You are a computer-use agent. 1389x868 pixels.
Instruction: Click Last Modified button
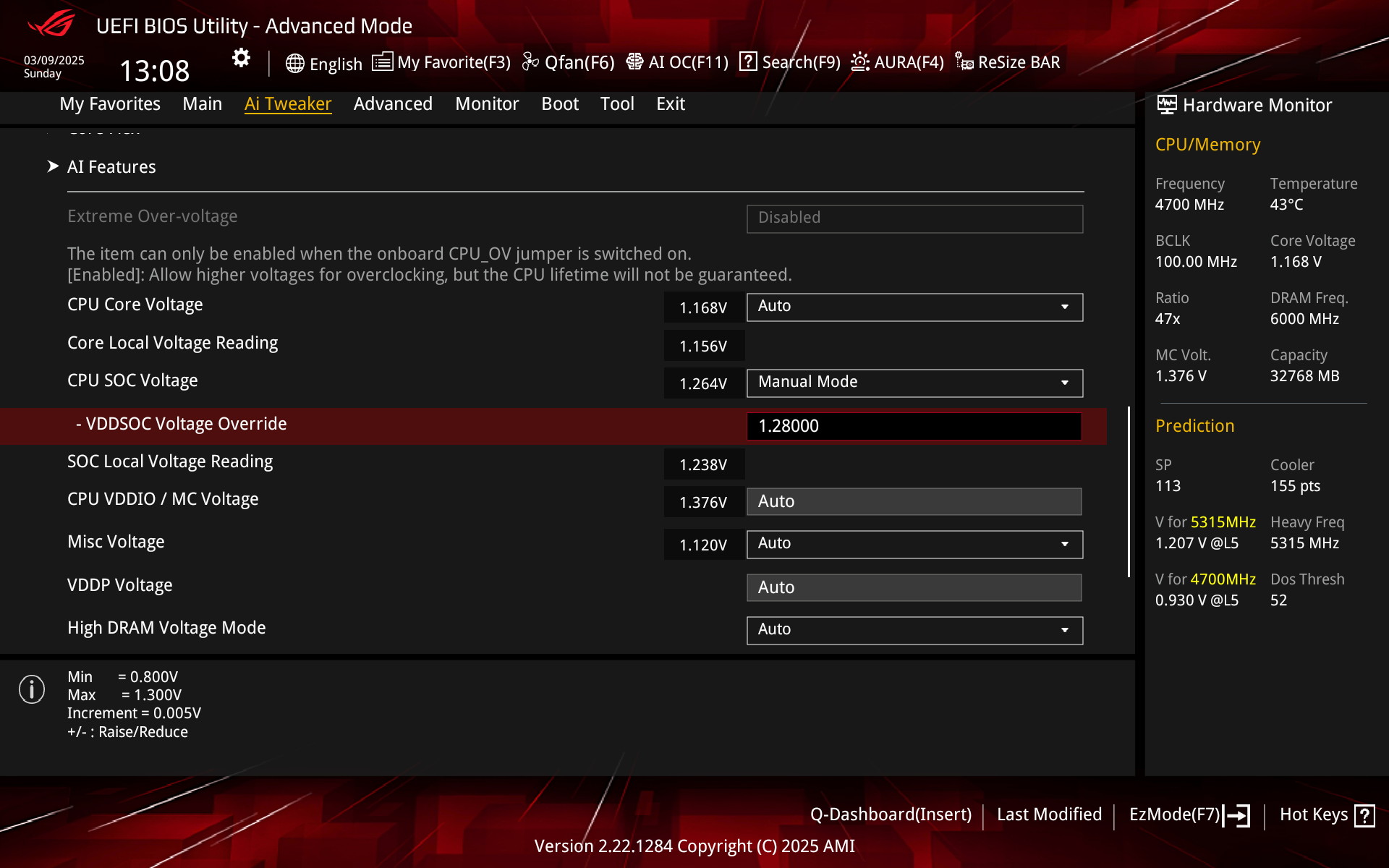click(x=1049, y=815)
